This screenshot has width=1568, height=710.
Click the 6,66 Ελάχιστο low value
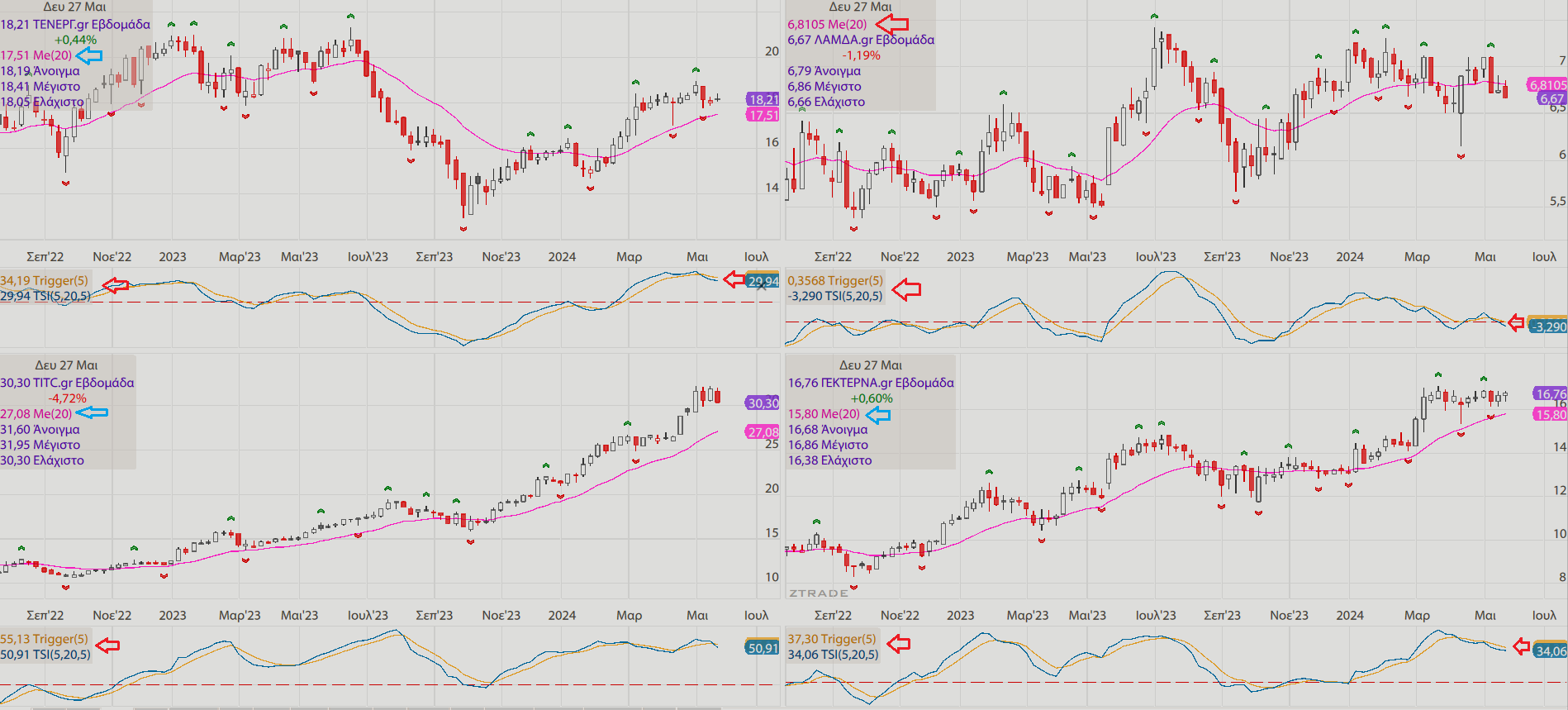(x=826, y=102)
